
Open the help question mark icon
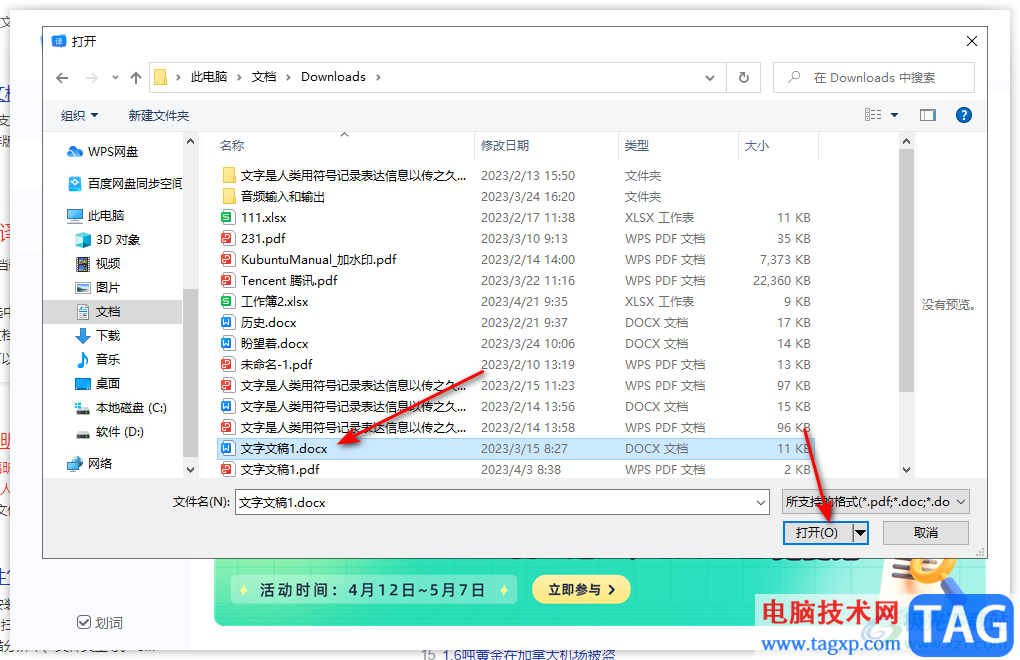(x=963, y=115)
